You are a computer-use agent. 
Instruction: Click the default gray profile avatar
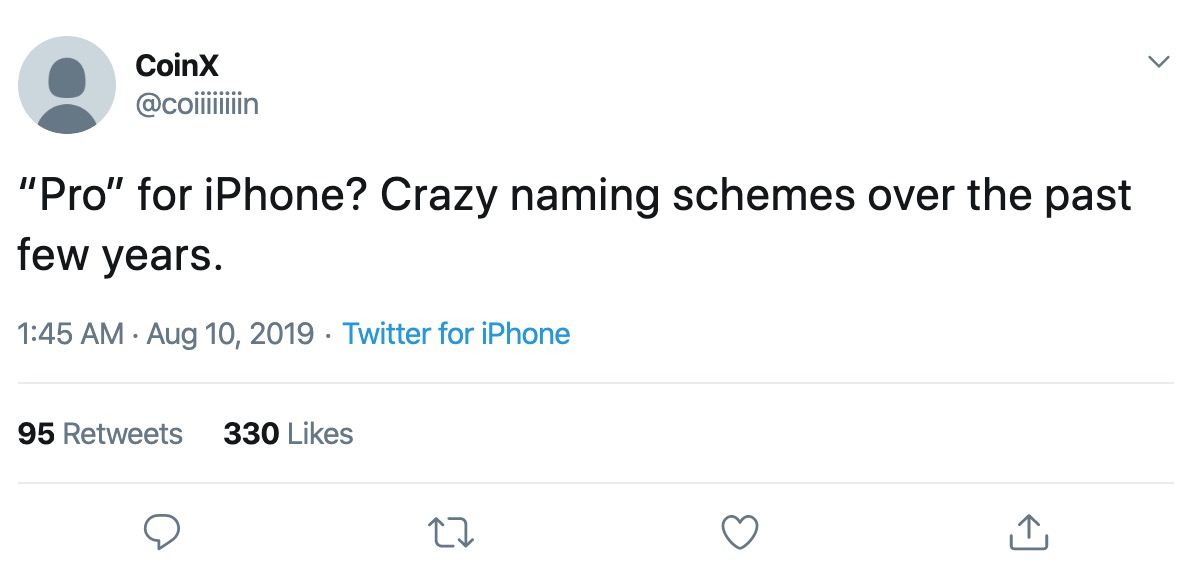[67, 85]
